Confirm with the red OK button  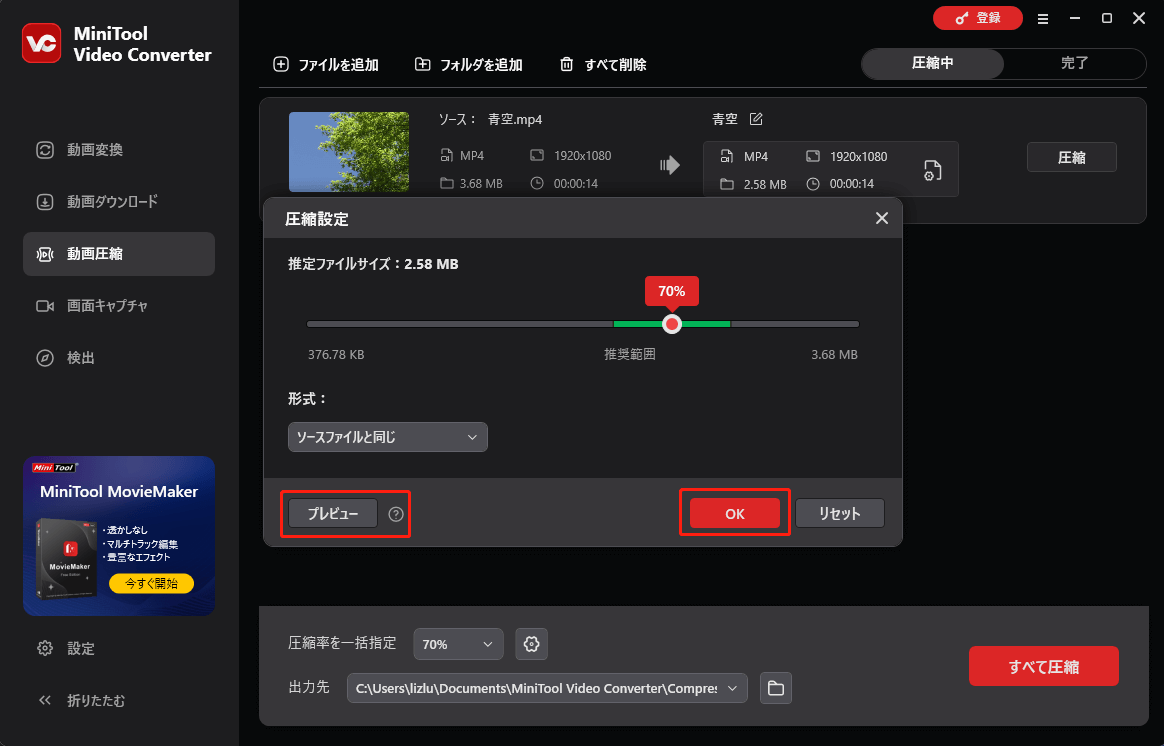(735, 514)
